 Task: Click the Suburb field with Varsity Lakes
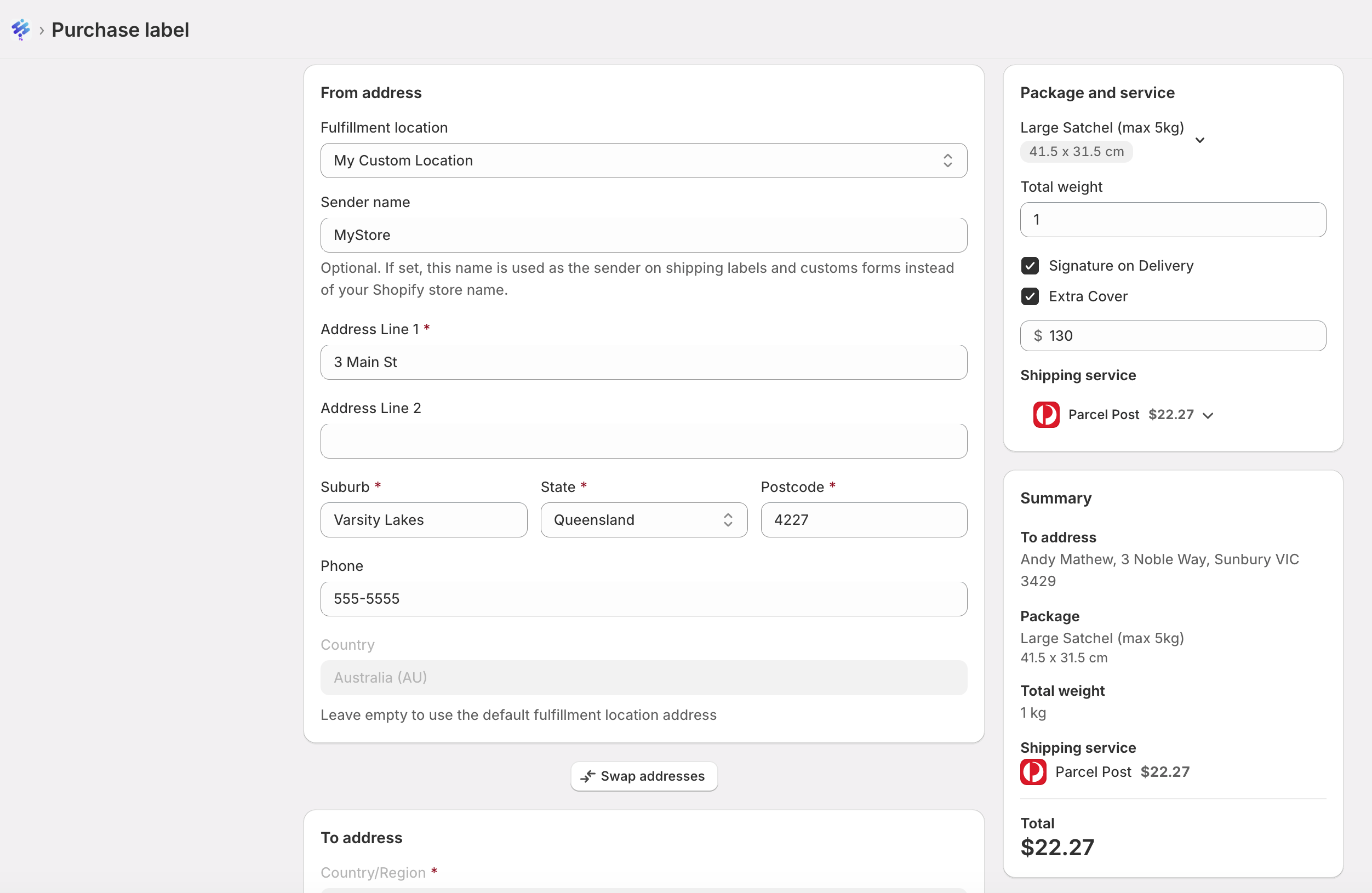[x=424, y=520]
